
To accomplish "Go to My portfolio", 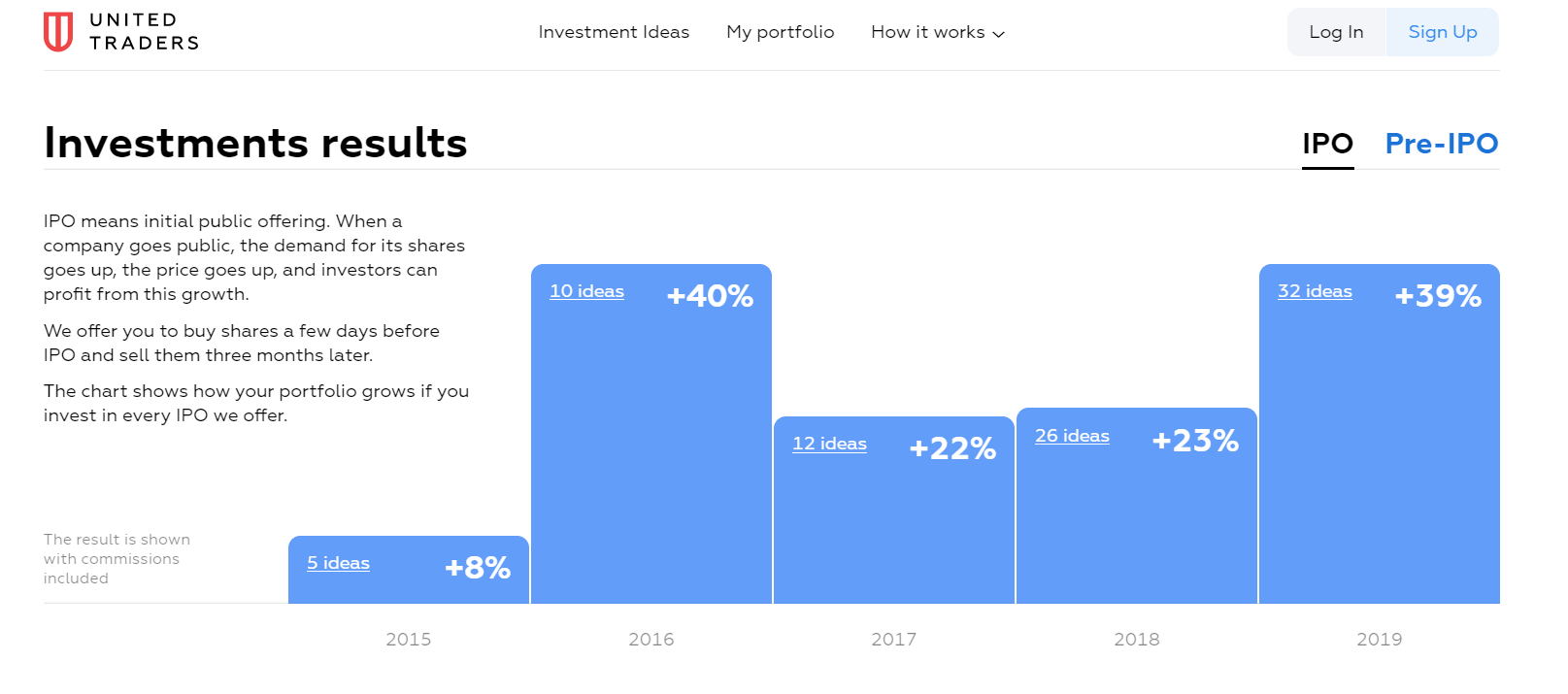I will pyautogui.click(x=781, y=32).
